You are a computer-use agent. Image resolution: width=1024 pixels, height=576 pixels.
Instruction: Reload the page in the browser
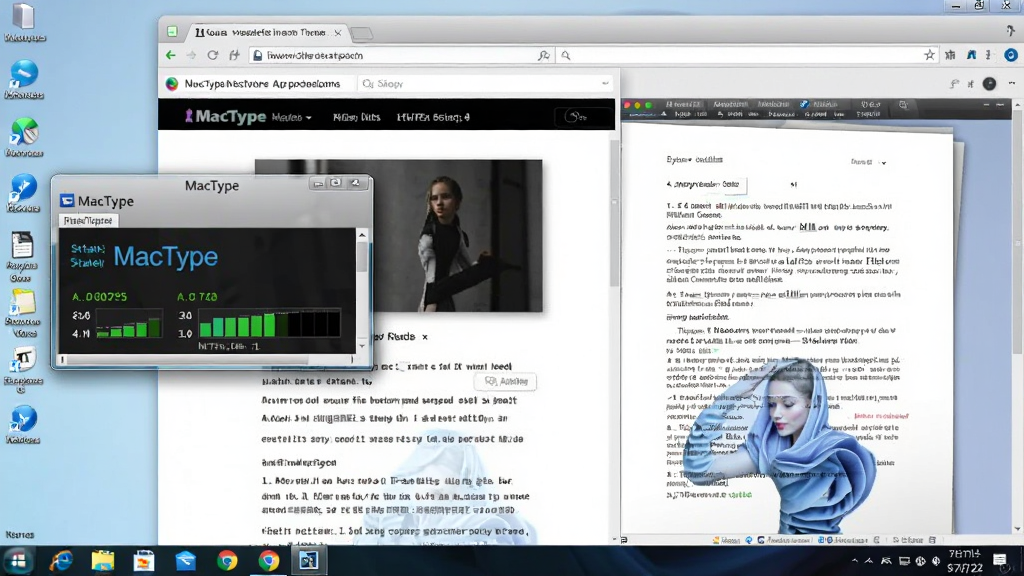[212, 56]
